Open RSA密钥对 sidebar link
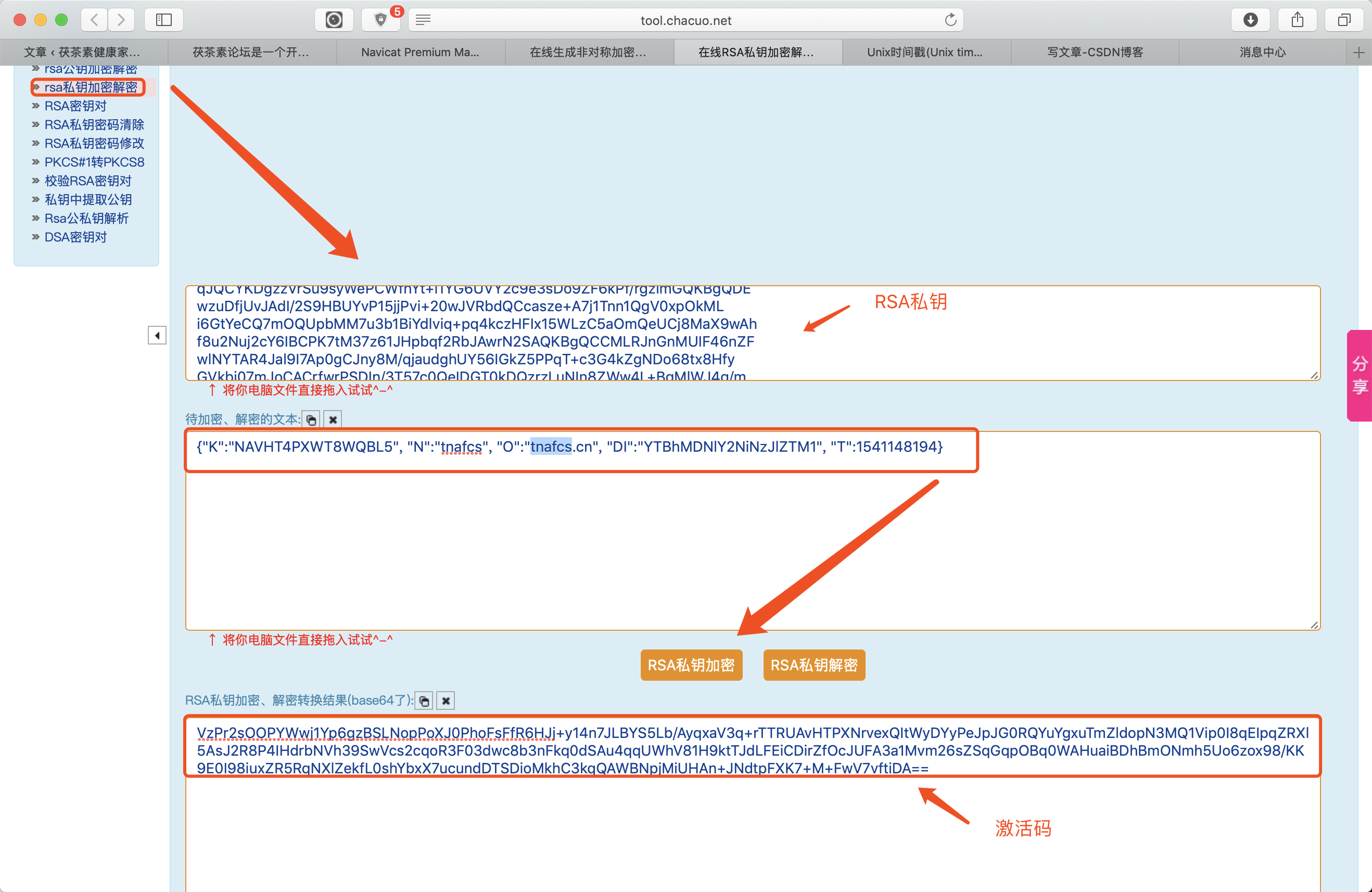1372x892 pixels. 75,107
